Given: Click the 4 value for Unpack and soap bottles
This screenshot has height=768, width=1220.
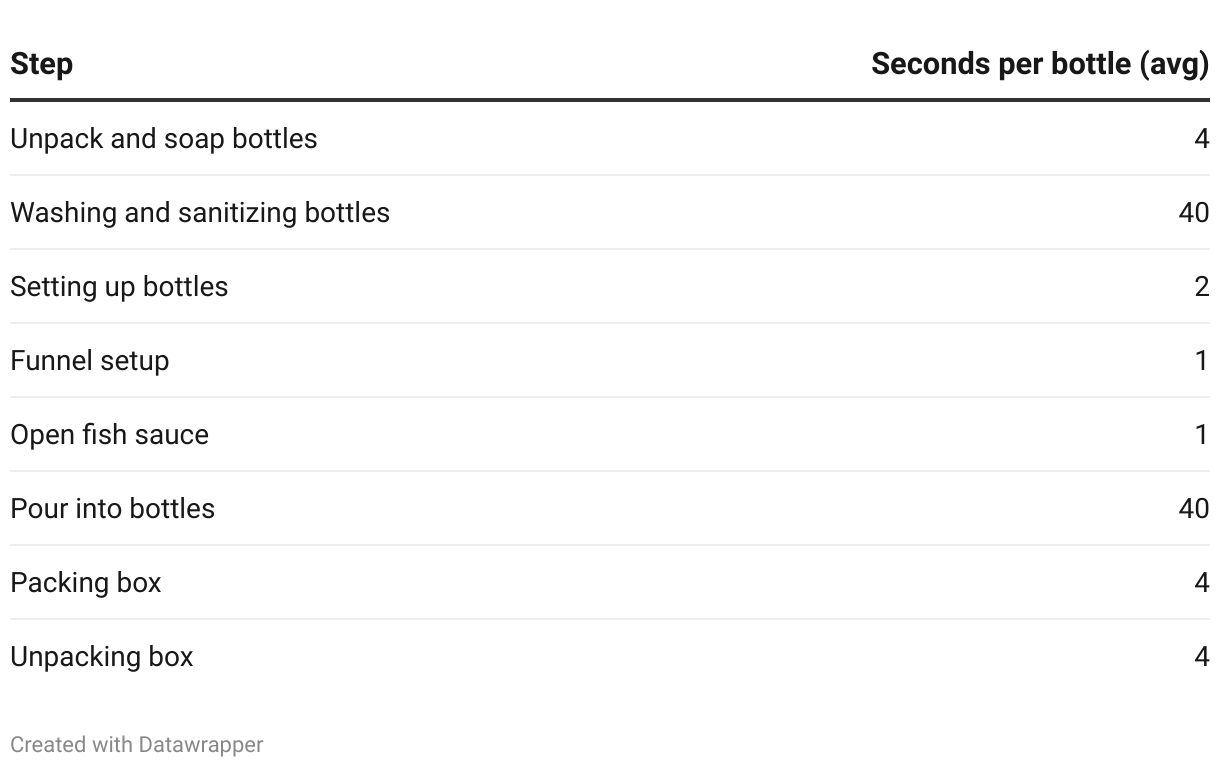Looking at the screenshot, I should point(1202,138).
